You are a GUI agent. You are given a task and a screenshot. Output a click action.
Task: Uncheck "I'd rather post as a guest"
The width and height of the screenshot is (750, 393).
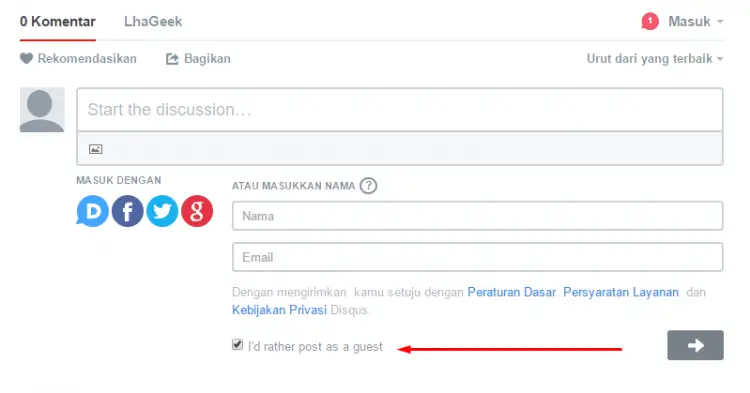[237, 345]
